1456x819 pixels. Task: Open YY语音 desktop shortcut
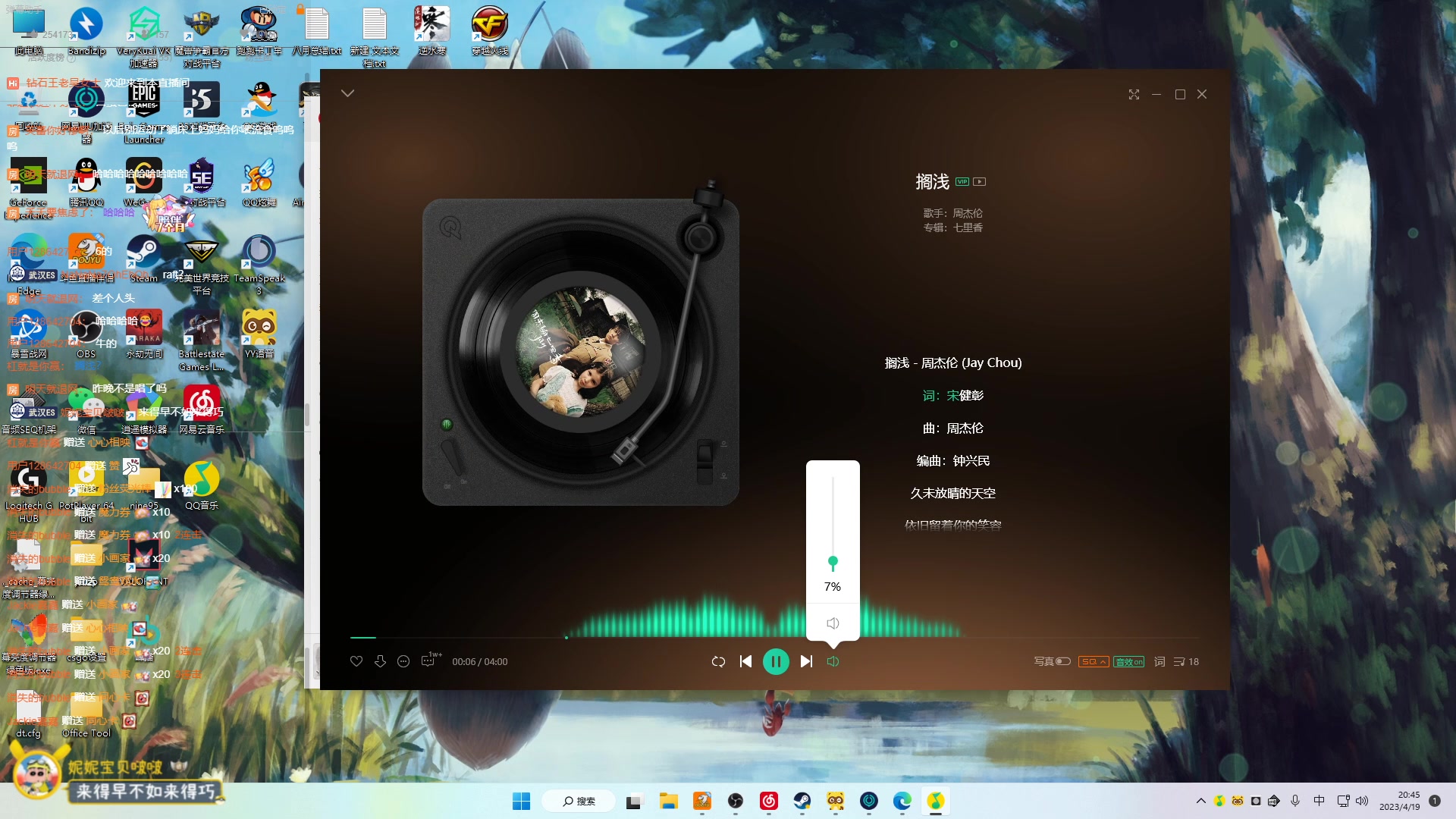(259, 334)
